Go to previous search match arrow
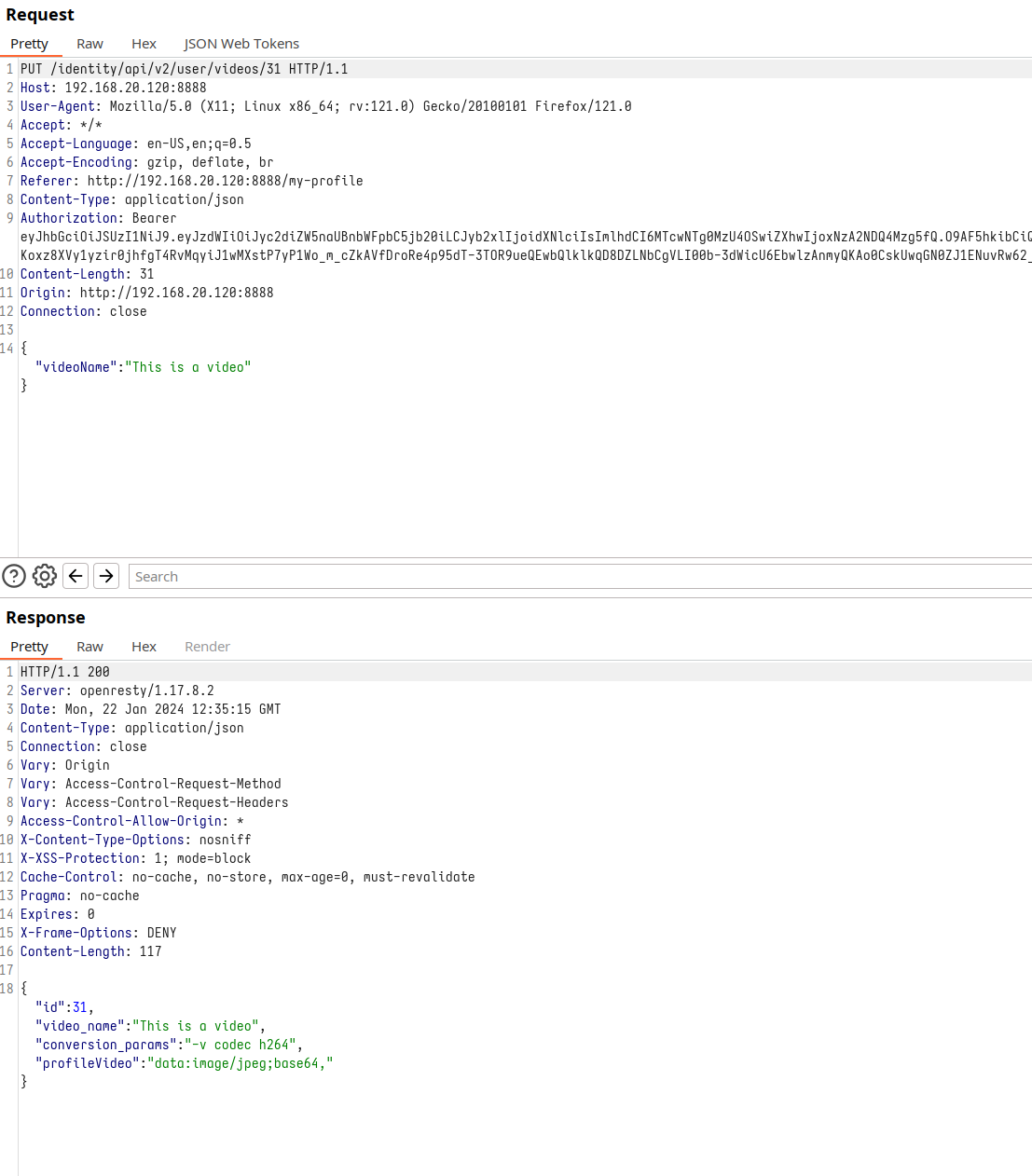 (x=76, y=576)
